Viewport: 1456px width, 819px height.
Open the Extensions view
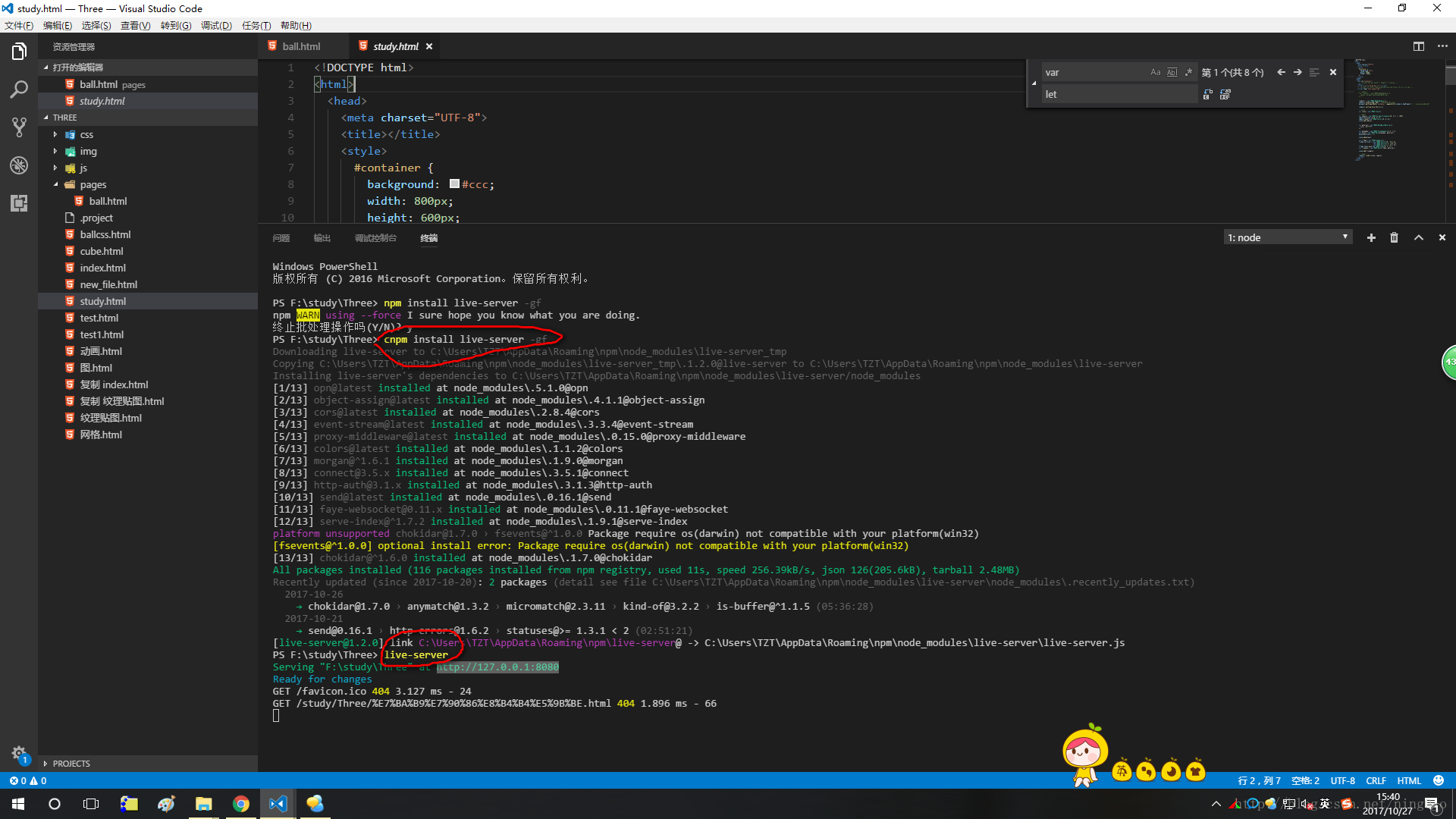[19, 202]
